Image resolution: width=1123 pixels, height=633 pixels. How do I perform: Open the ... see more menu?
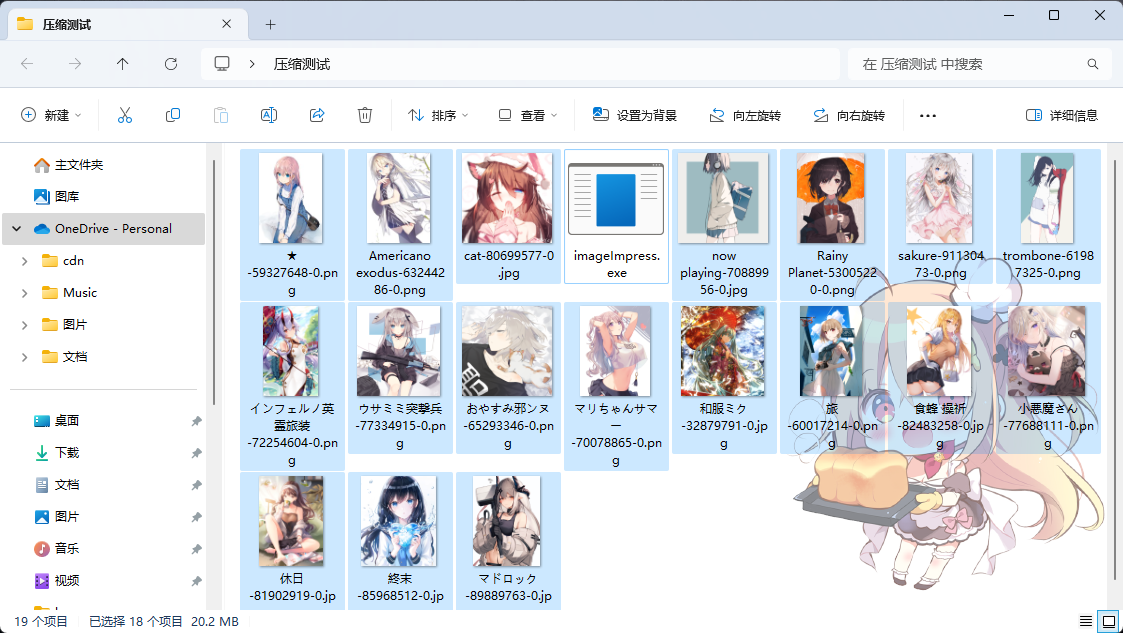(x=926, y=115)
